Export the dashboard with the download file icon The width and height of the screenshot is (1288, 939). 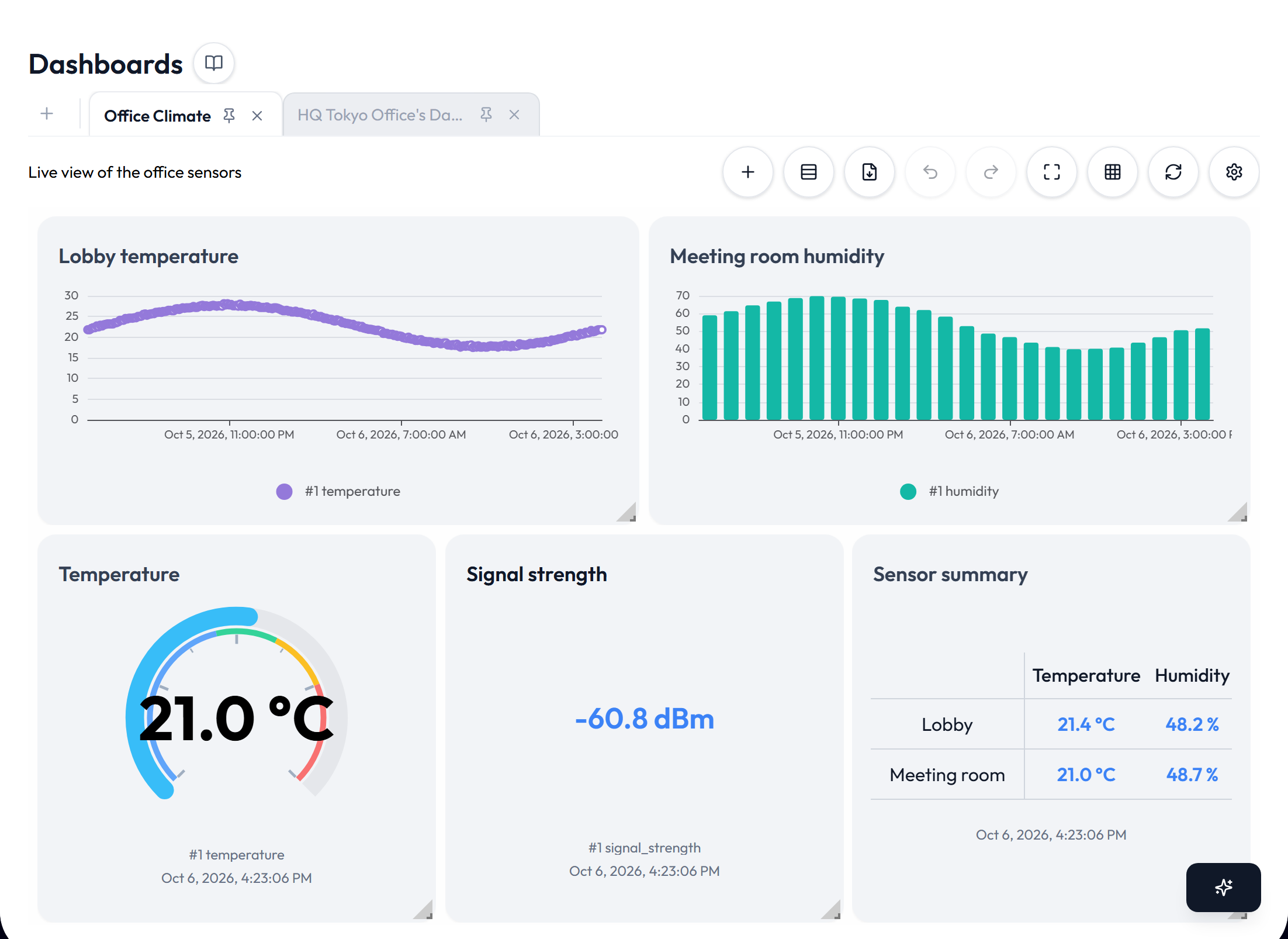tap(870, 172)
